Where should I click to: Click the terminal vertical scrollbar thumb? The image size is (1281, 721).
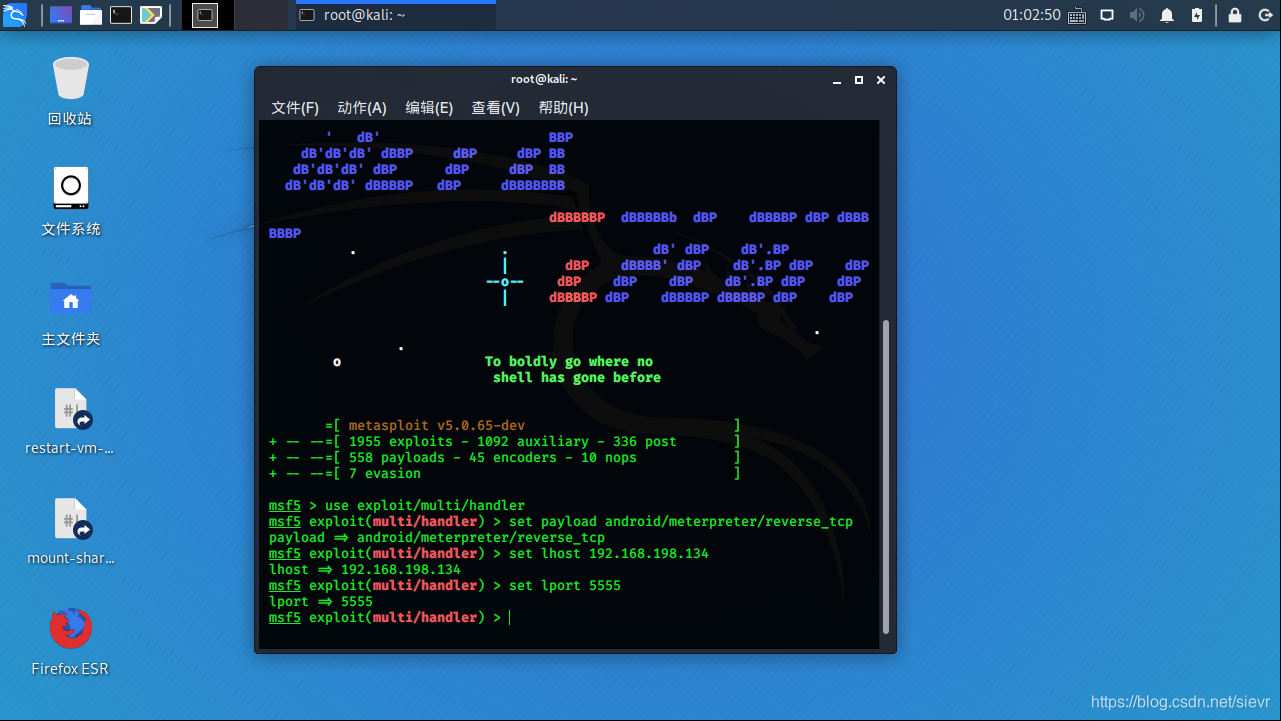point(885,477)
